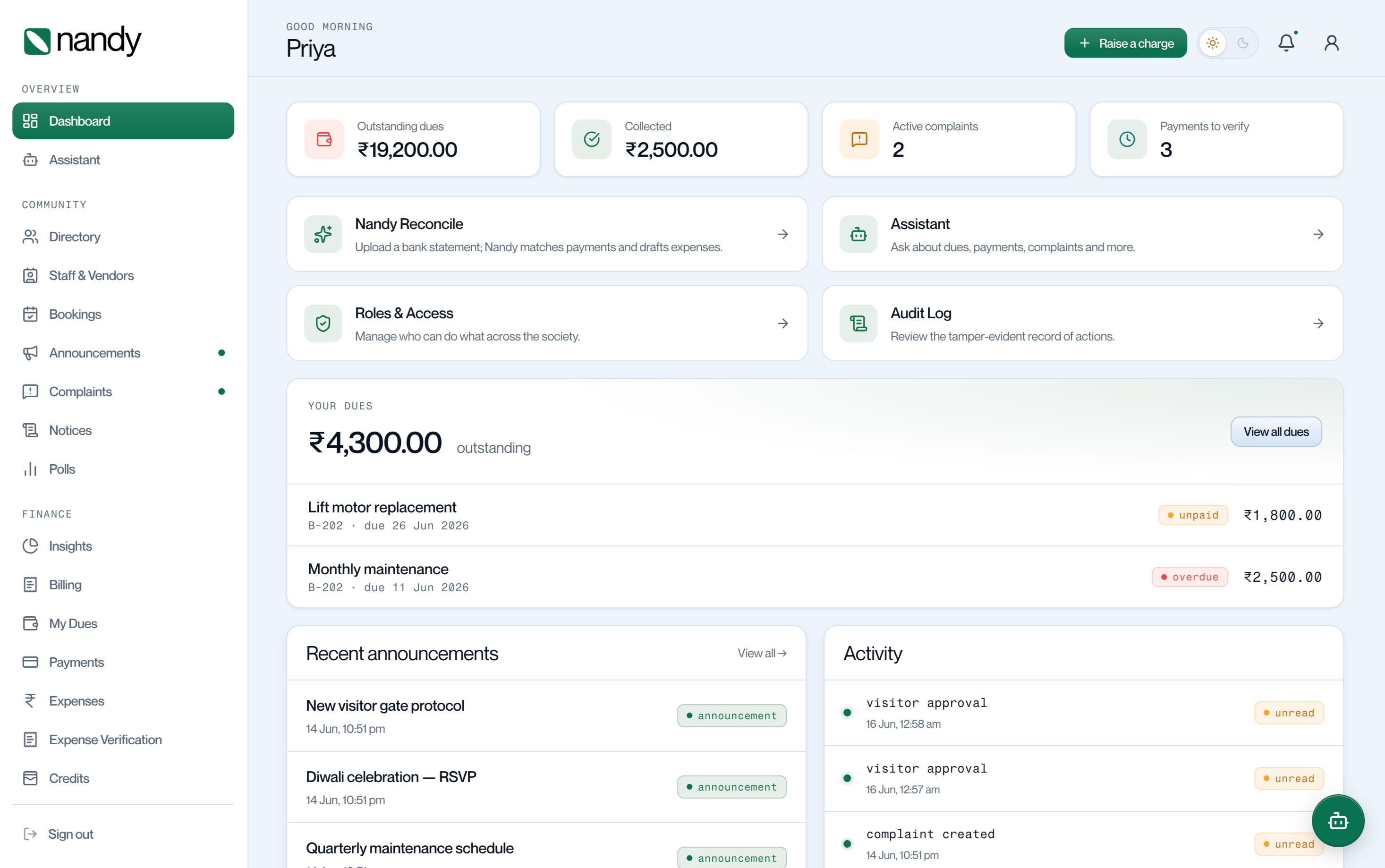
Task: Click the Polls bar chart icon
Action: [30, 469]
